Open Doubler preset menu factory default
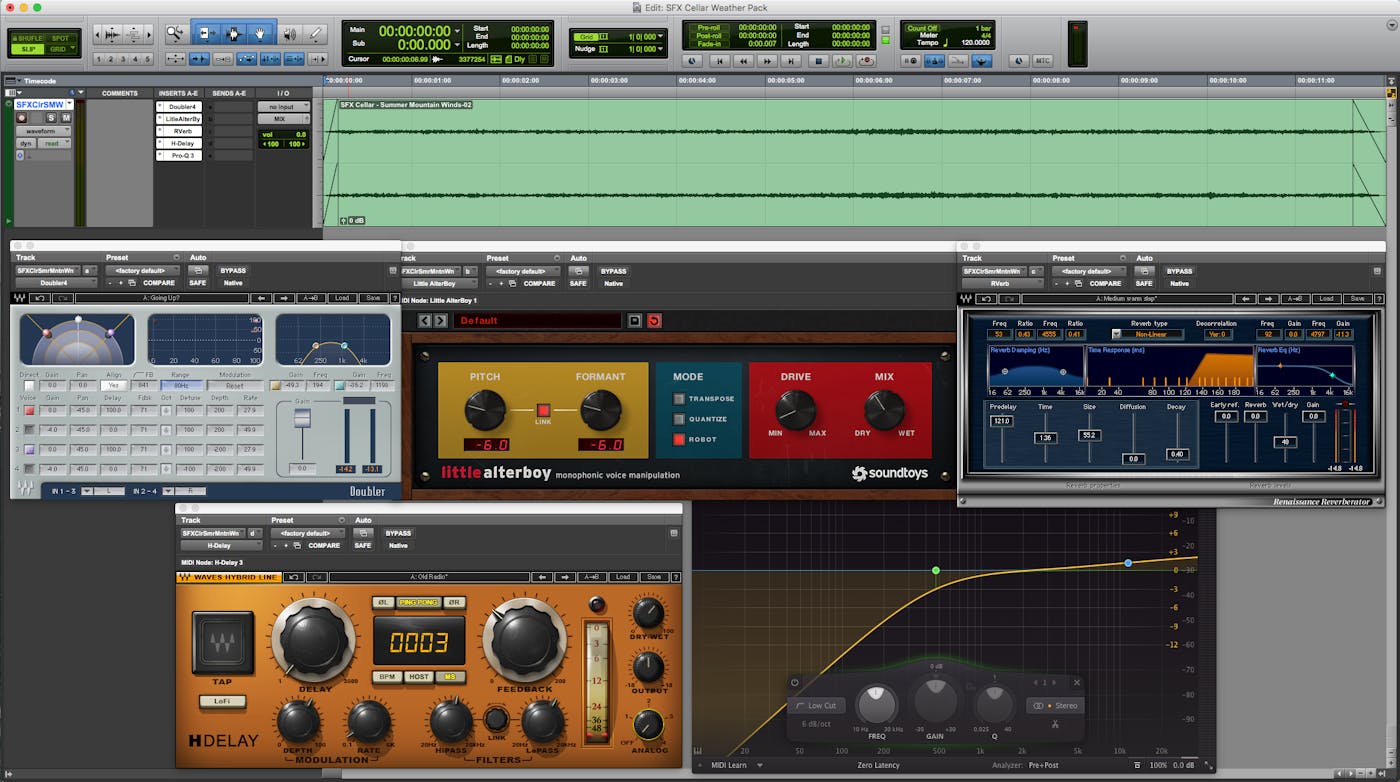Screen dimensions: 1400x782 point(142,271)
